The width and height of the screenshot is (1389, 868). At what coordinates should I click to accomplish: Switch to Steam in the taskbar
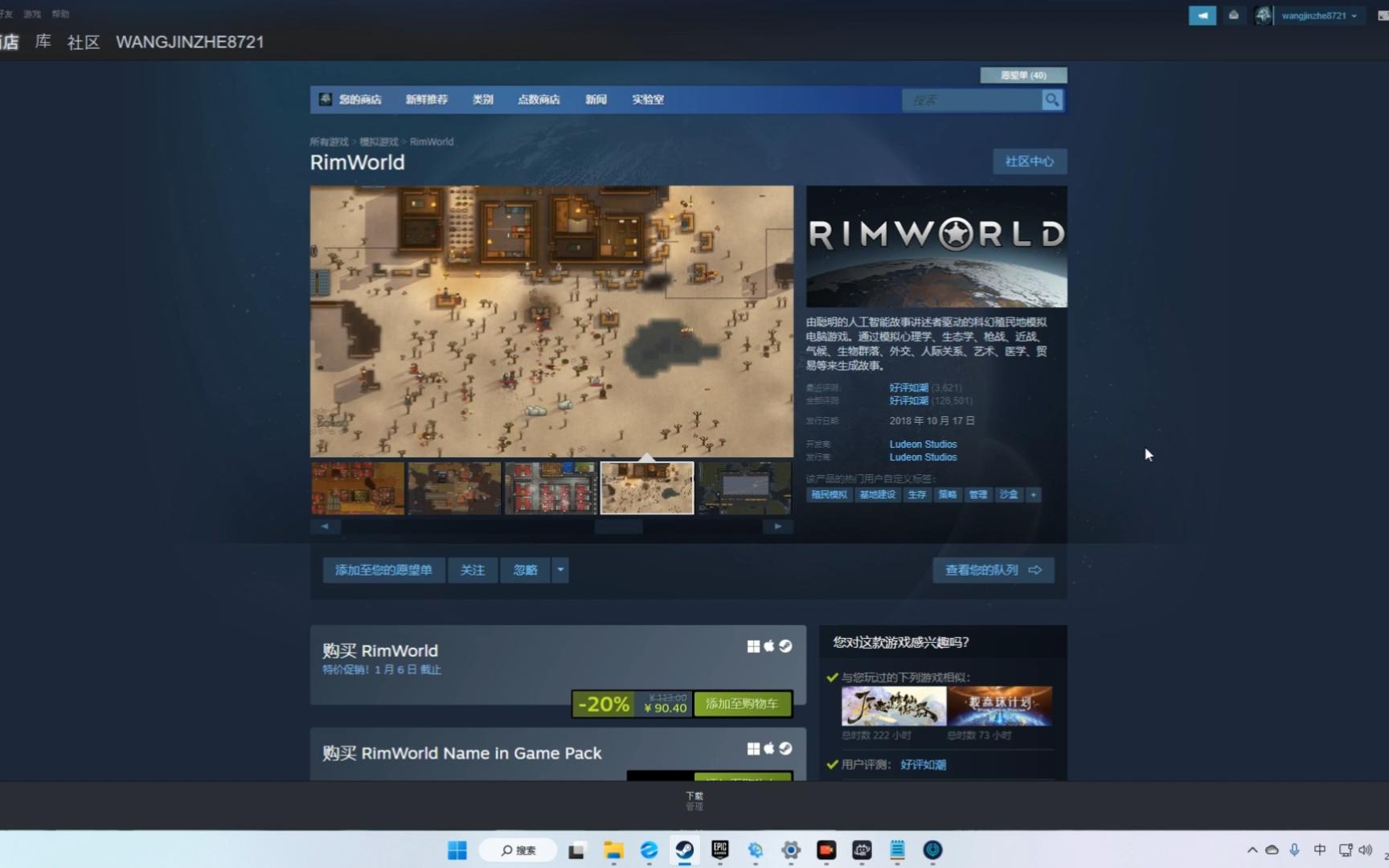[684, 850]
